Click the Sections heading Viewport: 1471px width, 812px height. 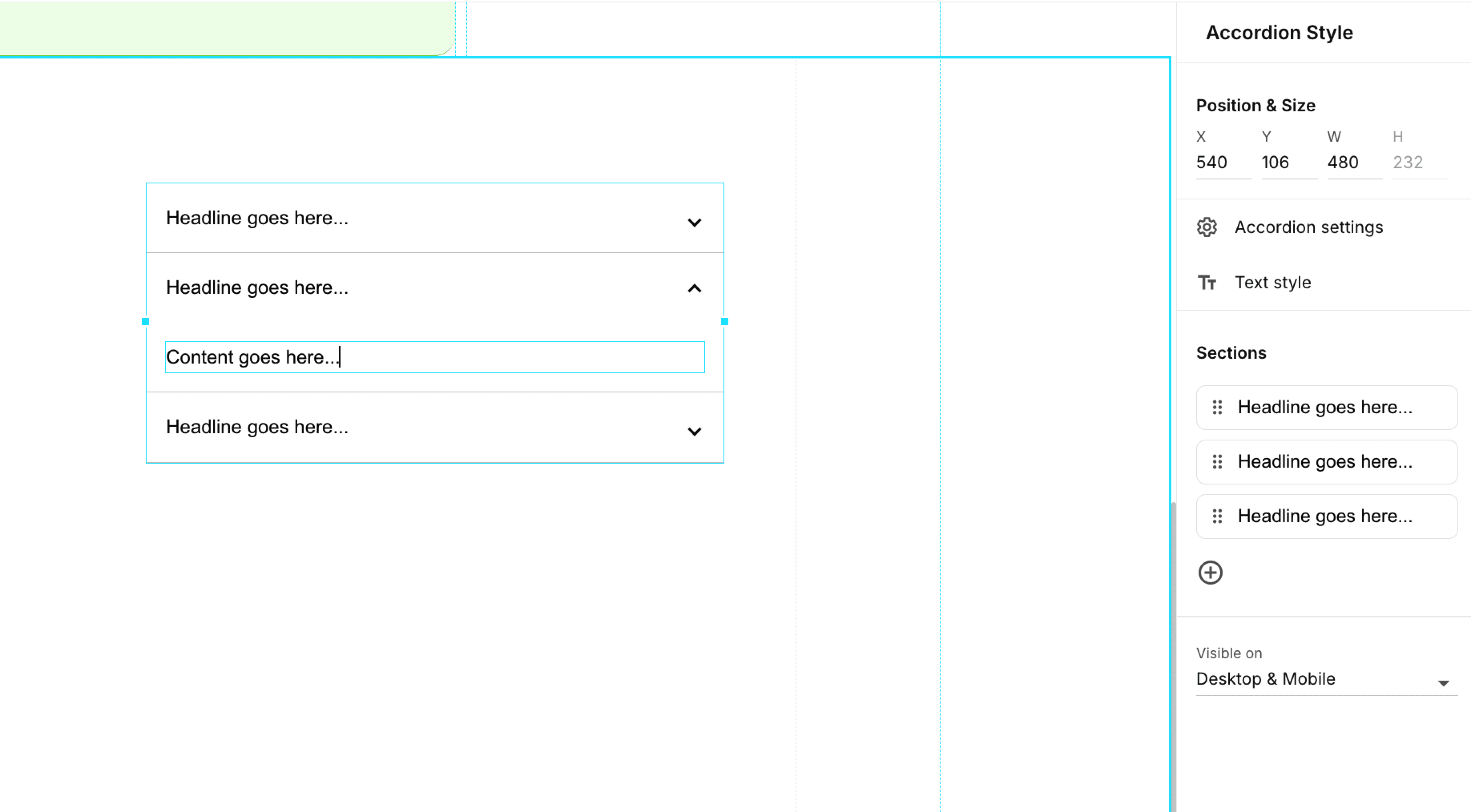pos(1231,353)
